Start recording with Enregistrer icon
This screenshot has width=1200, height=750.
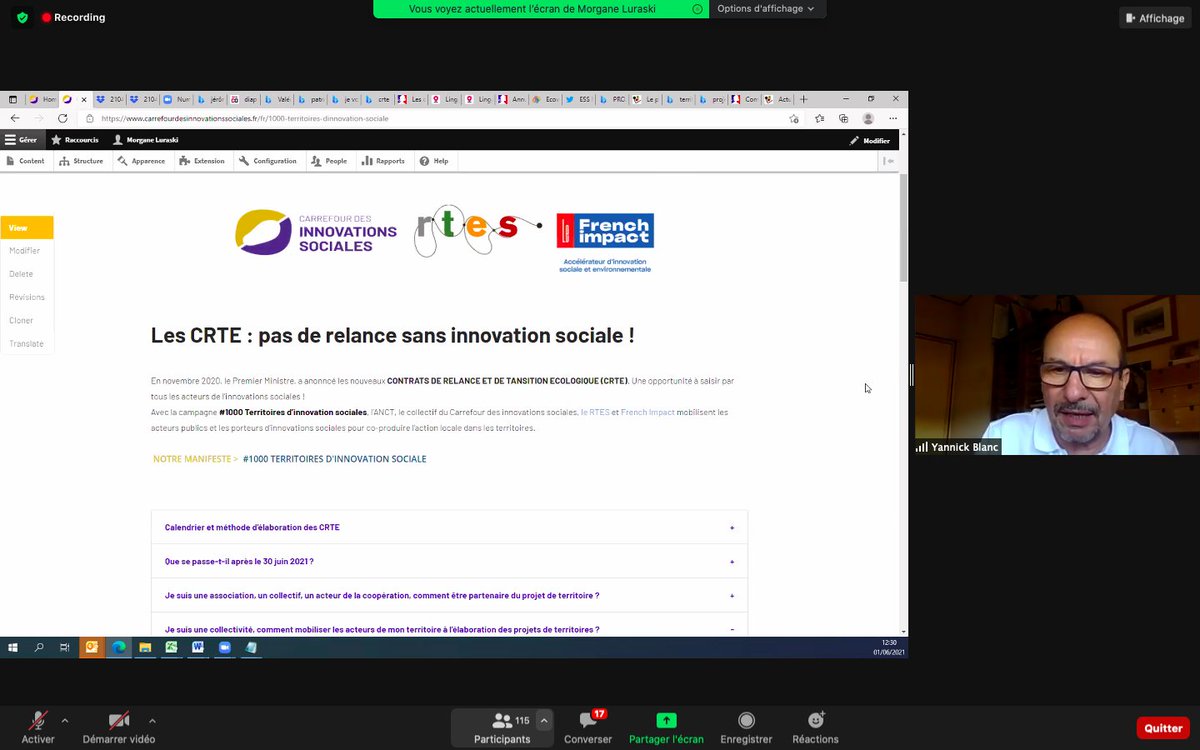[x=746, y=720]
